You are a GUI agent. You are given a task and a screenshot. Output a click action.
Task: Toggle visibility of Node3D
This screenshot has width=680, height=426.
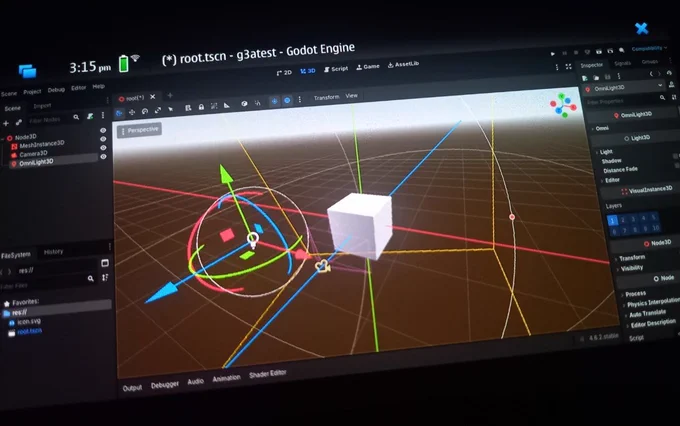click(103, 130)
